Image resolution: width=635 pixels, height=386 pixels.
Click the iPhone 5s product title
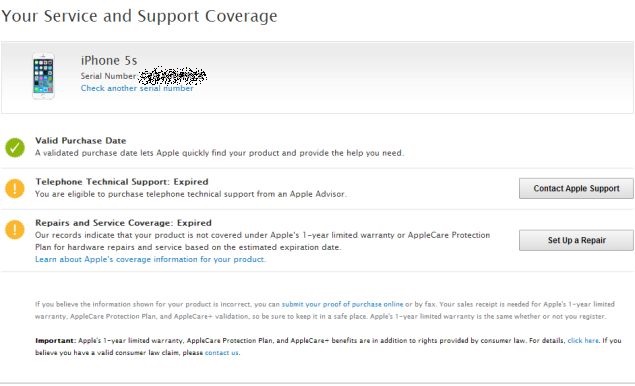(x=109, y=61)
